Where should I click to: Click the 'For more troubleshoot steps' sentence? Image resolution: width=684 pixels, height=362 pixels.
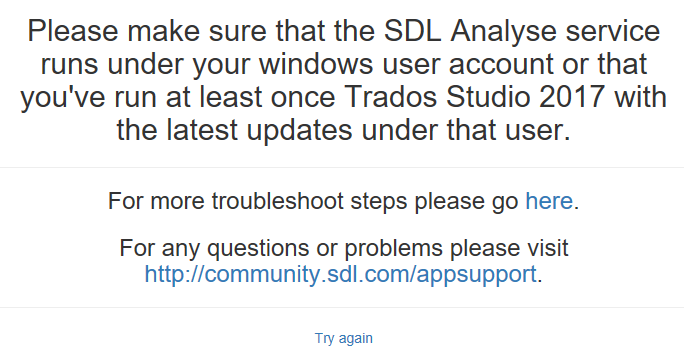click(x=344, y=201)
